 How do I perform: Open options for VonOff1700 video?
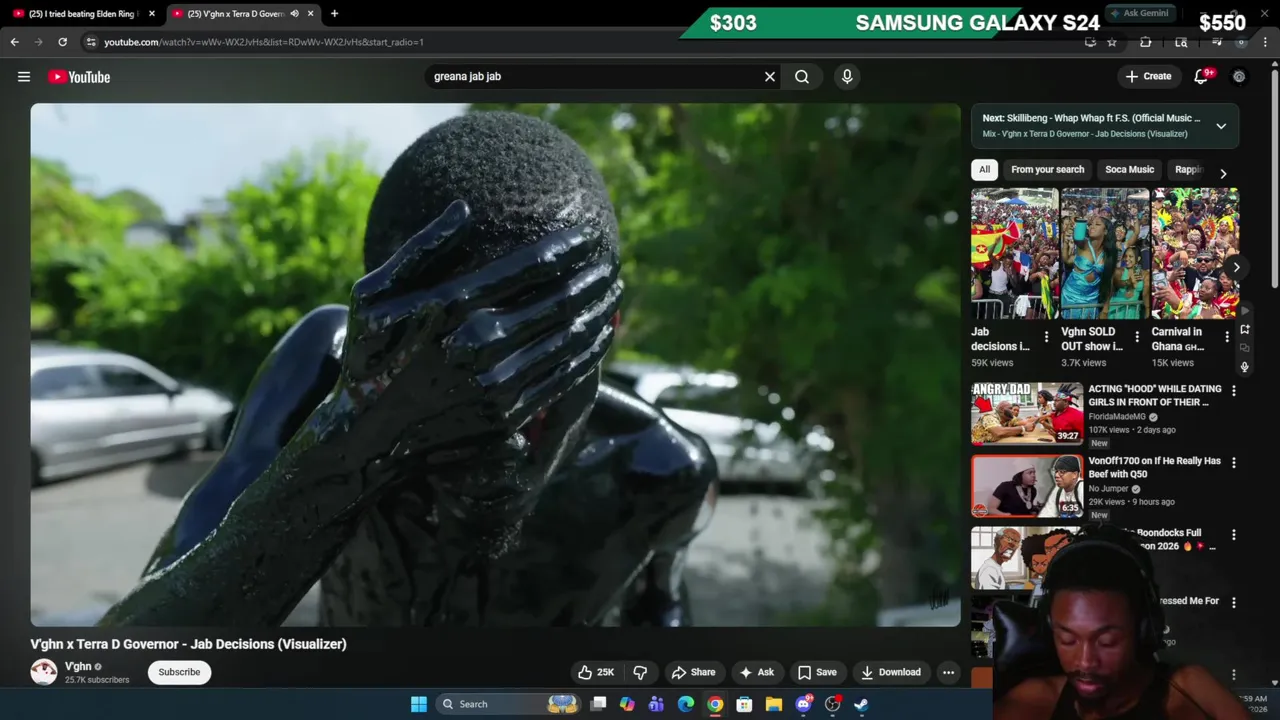pyautogui.click(x=1233, y=463)
